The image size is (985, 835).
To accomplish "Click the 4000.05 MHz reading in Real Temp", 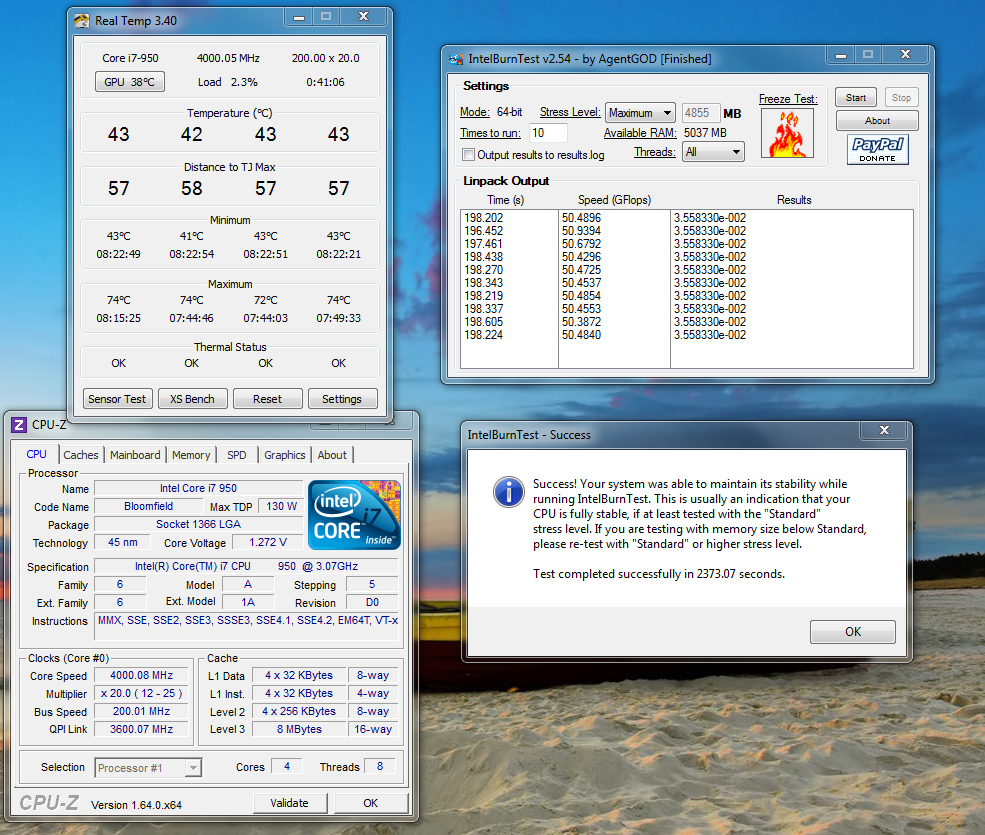I will tap(228, 58).
